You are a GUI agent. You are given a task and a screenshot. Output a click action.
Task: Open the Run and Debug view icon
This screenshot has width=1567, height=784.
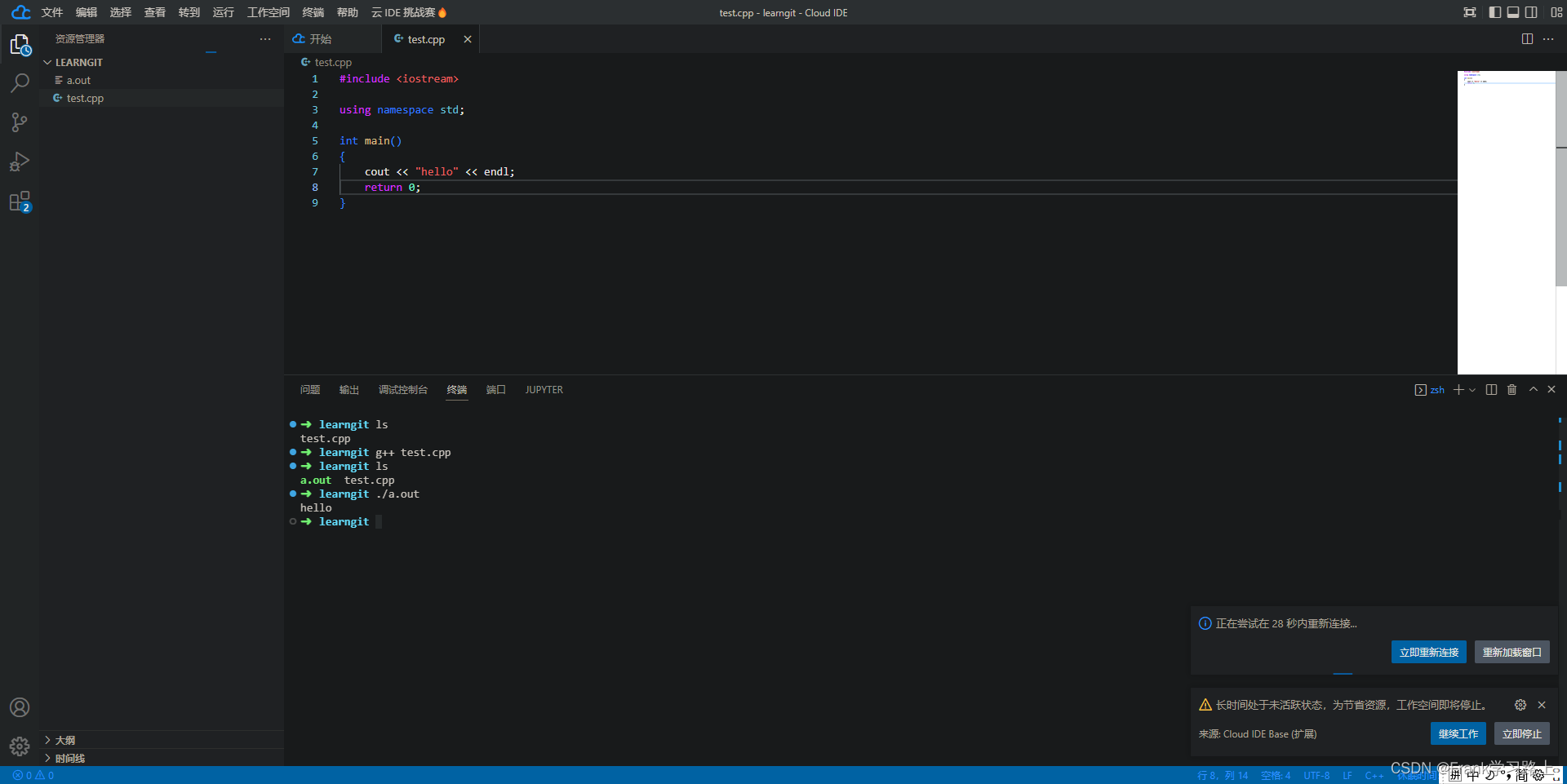pyautogui.click(x=20, y=162)
